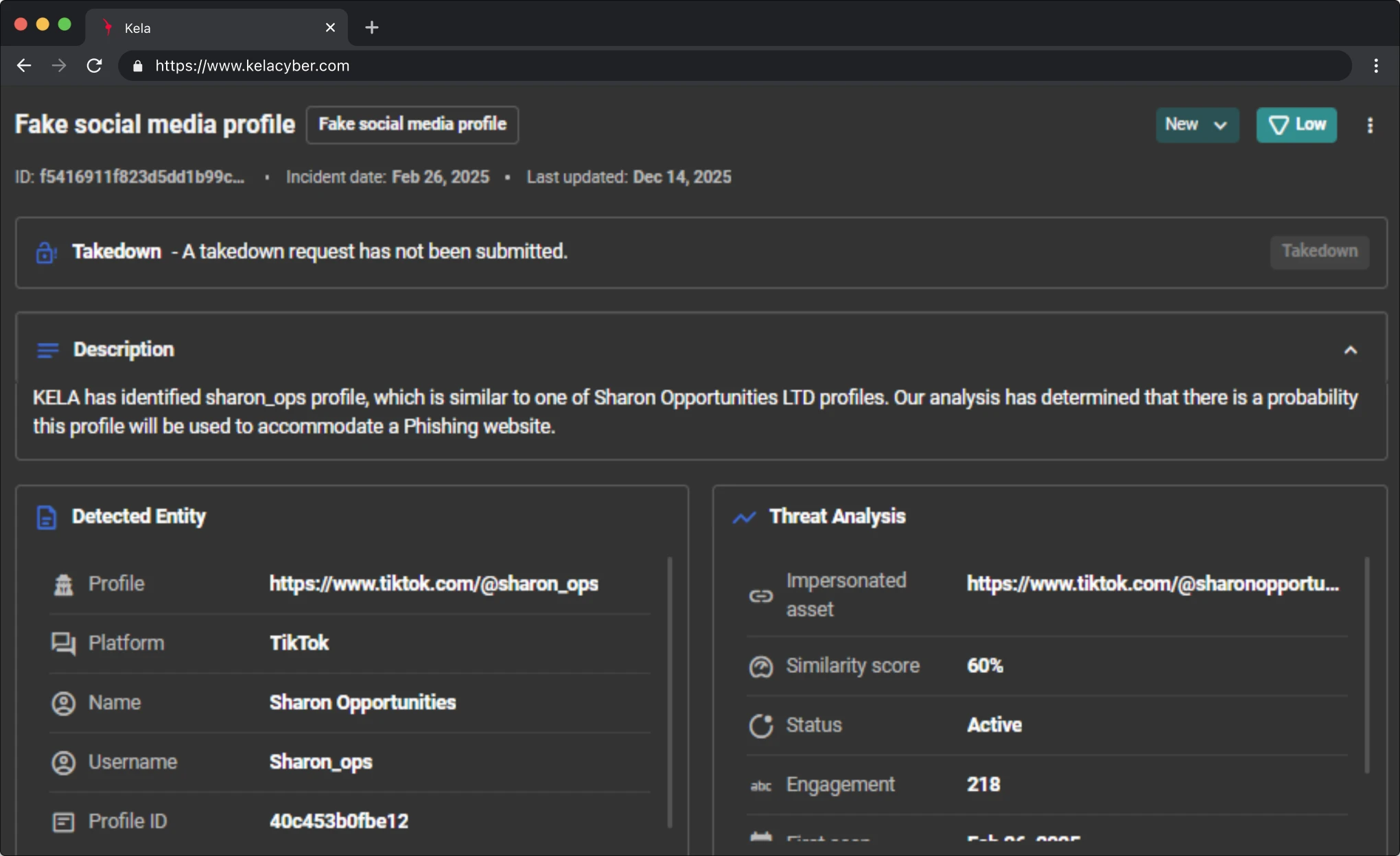Click the Takedown lock icon
The image size is (1400, 856).
click(x=46, y=252)
